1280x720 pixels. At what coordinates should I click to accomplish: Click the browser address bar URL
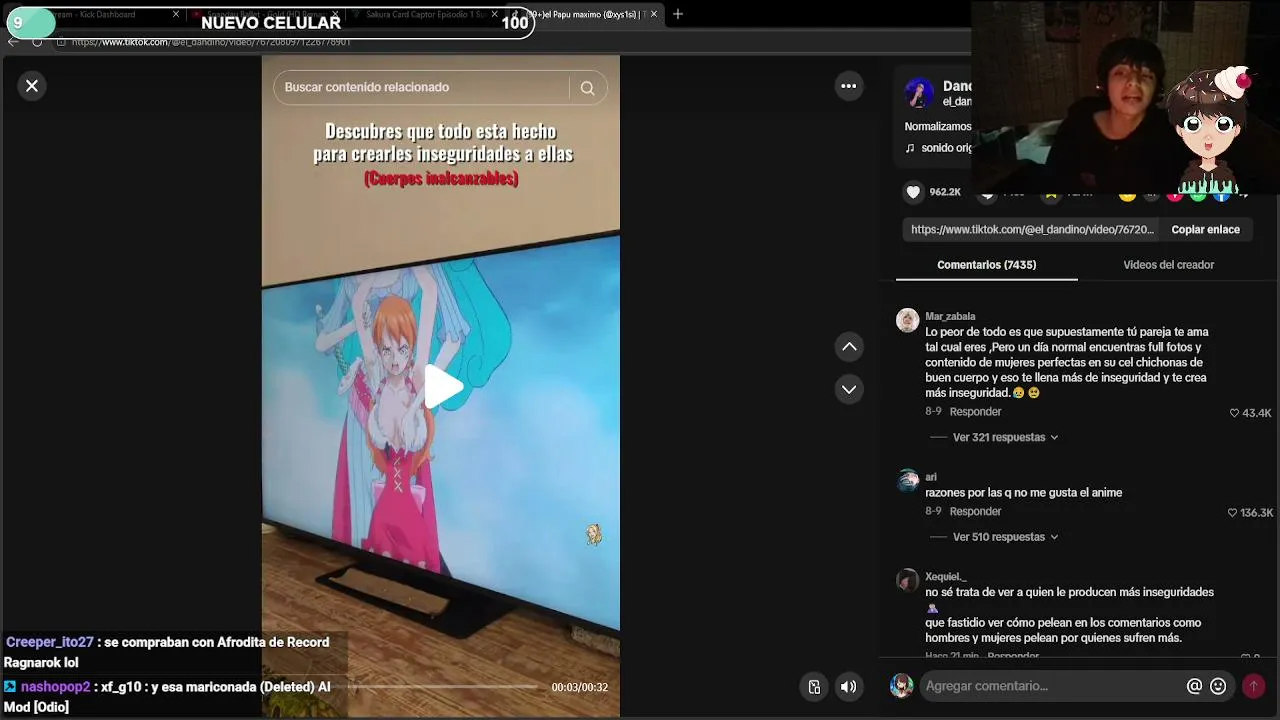(x=211, y=42)
